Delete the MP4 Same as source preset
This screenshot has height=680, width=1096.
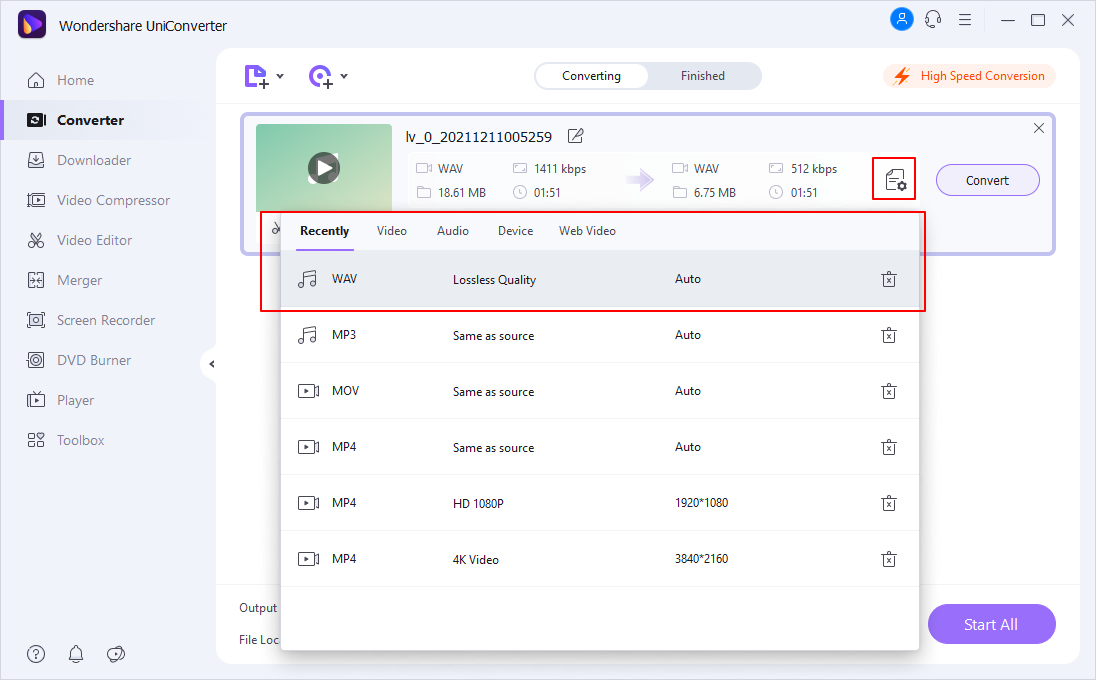click(889, 447)
